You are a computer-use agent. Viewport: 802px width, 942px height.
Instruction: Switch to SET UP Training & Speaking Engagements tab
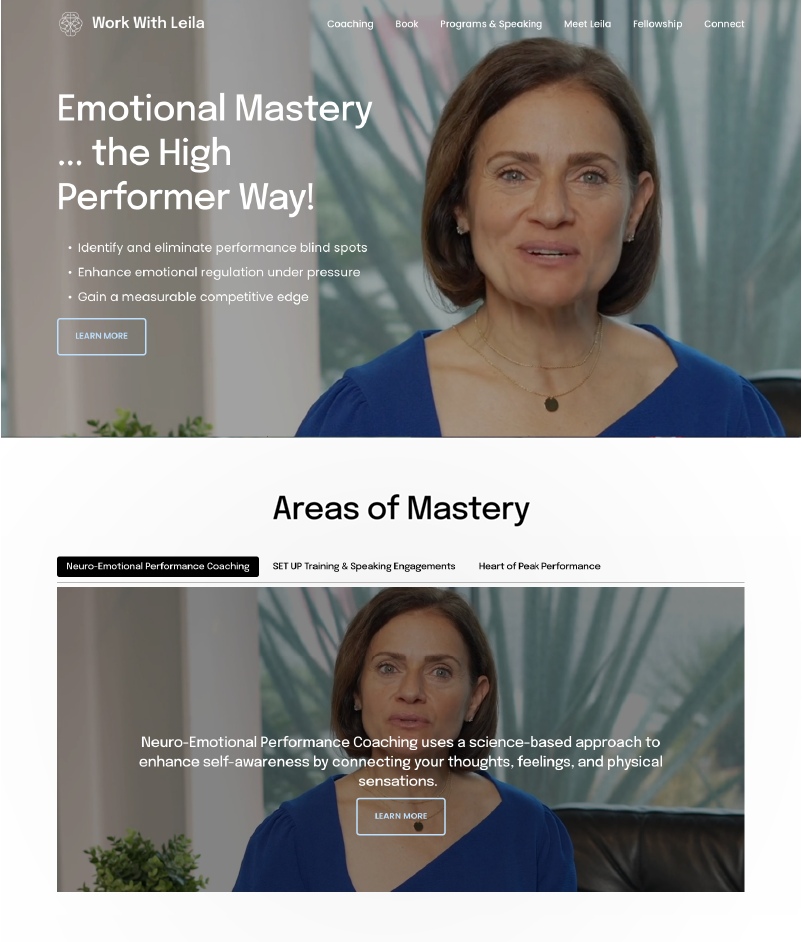coord(363,566)
